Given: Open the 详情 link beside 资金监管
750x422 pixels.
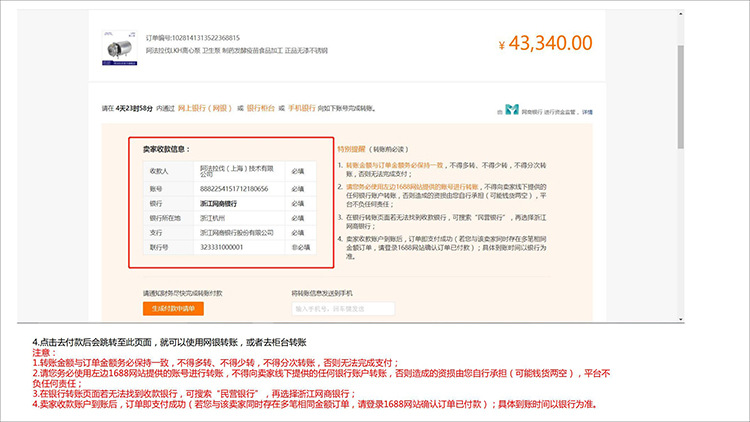Looking at the screenshot, I should (x=587, y=112).
